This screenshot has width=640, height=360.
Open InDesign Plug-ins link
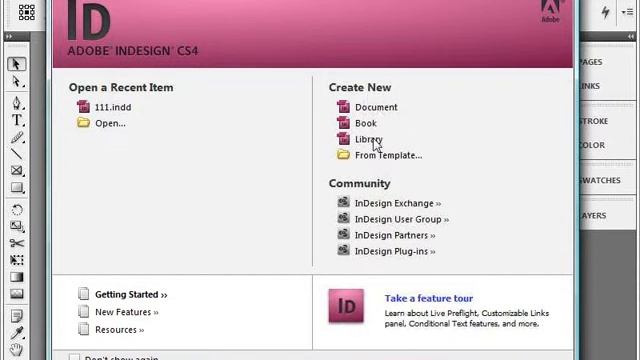coord(395,251)
